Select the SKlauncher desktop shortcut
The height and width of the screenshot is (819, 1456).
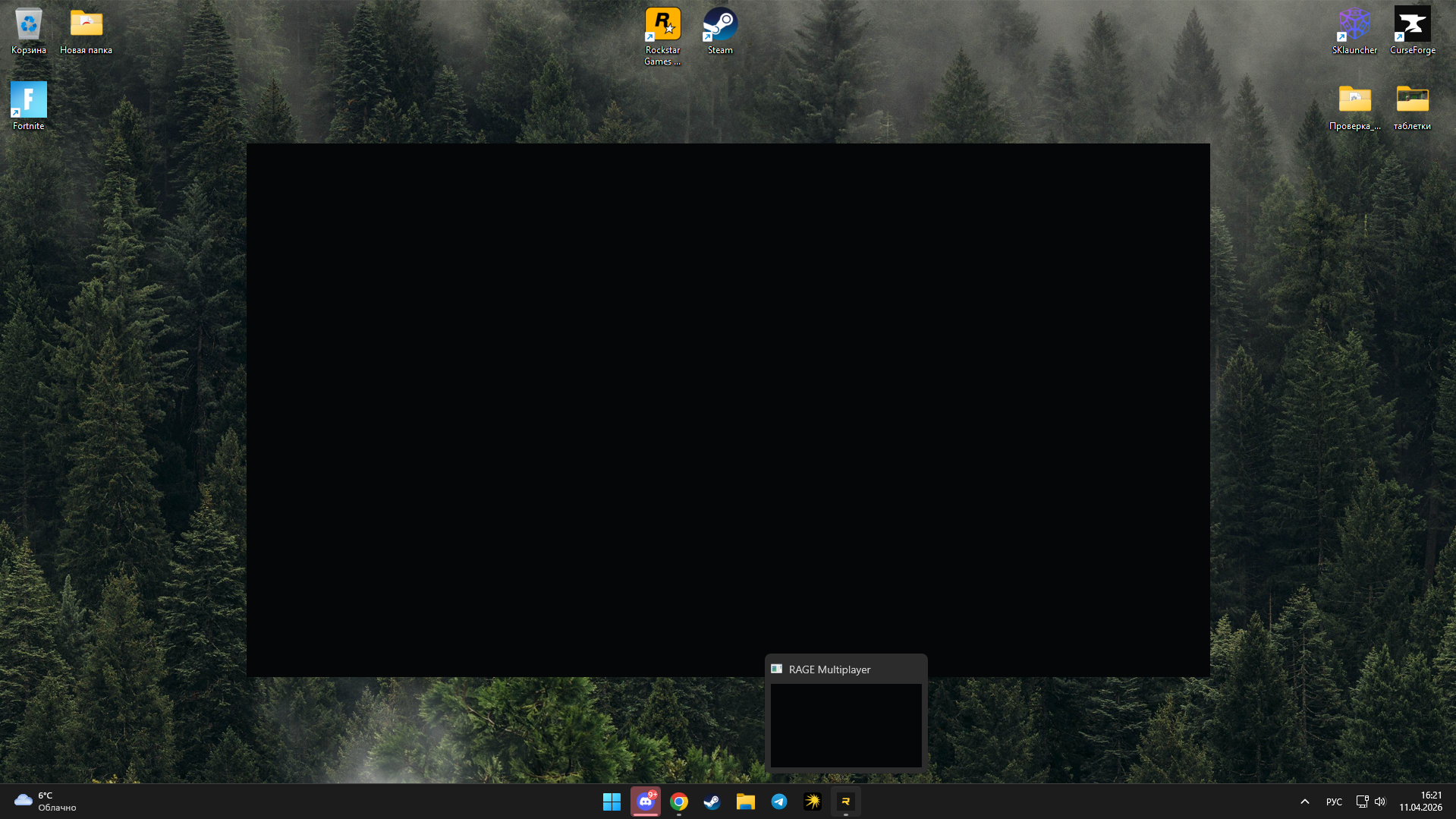click(x=1354, y=30)
